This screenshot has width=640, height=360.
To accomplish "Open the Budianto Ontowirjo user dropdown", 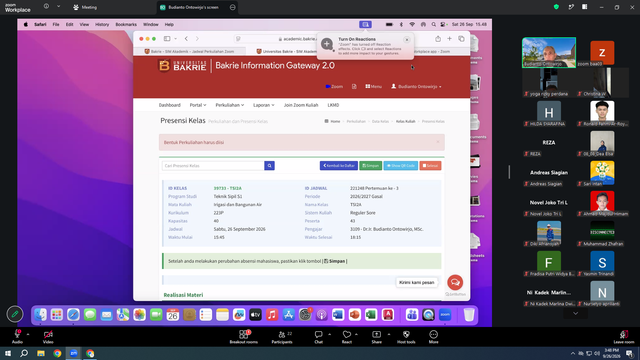I will [x=416, y=87].
